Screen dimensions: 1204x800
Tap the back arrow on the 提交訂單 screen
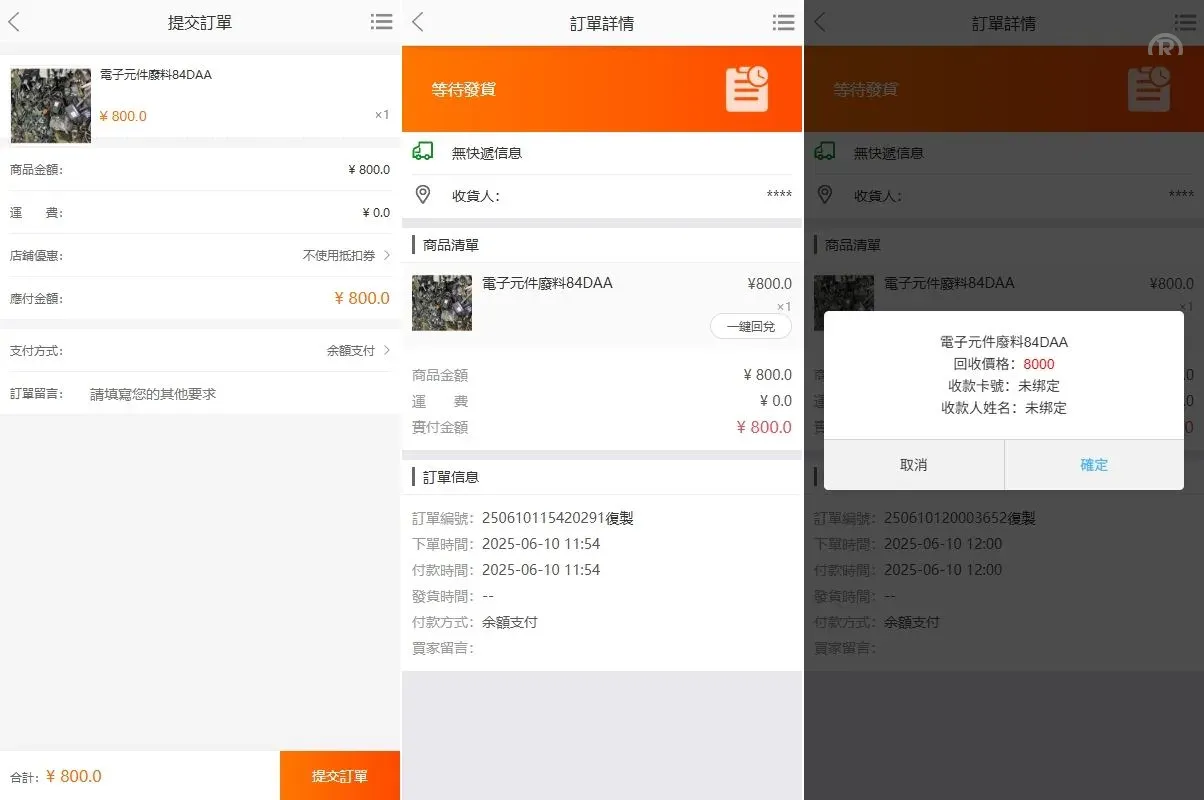(x=14, y=22)
